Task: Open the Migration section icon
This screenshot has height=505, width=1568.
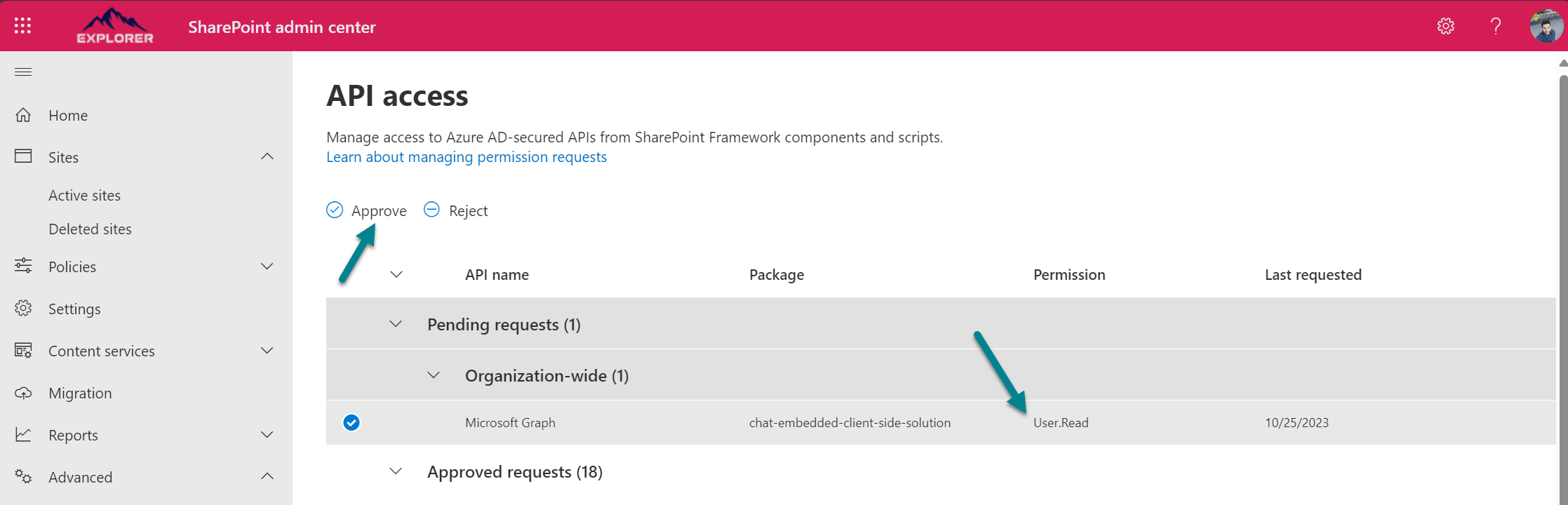Action: (22, 393)
